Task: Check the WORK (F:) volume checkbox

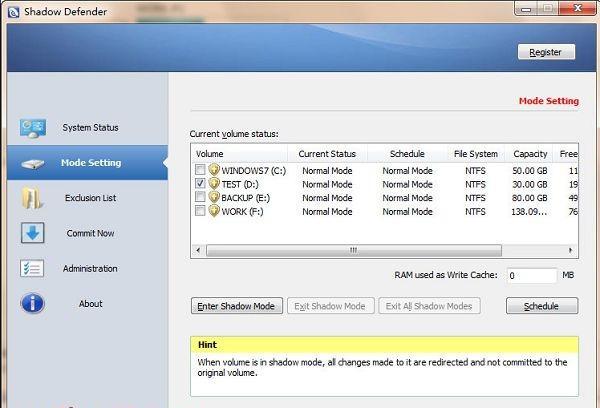Action: click(200, 211)
